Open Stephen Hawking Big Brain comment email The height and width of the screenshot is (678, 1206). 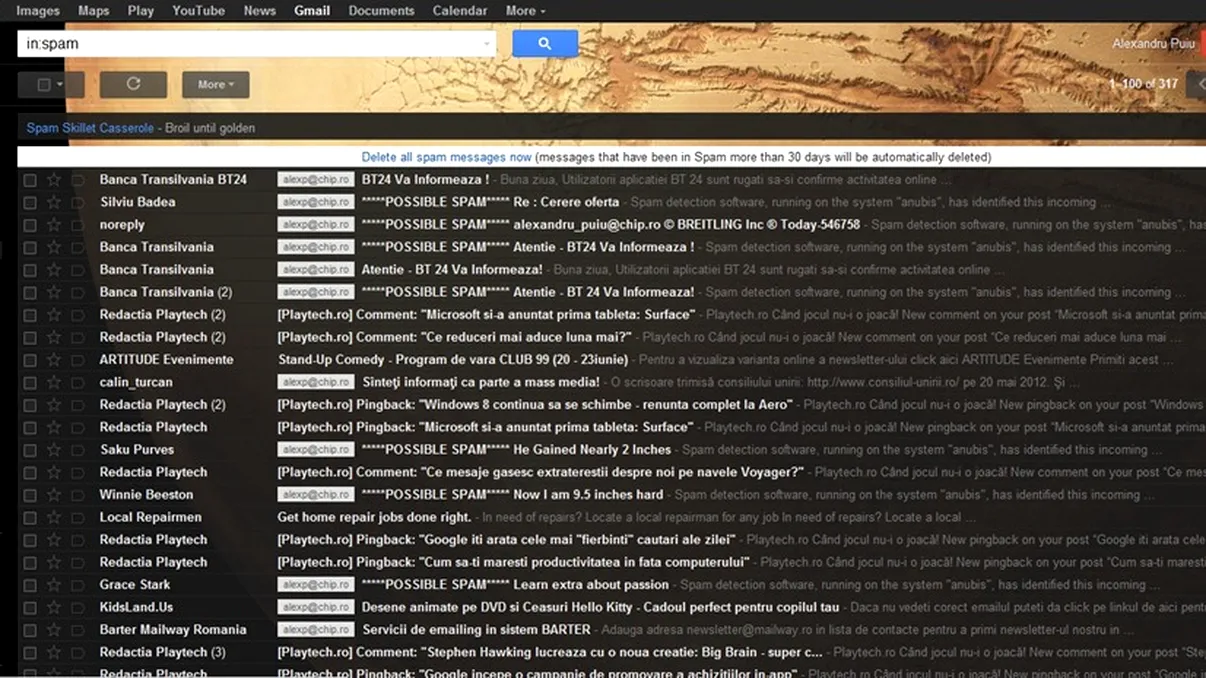[550, 652]
